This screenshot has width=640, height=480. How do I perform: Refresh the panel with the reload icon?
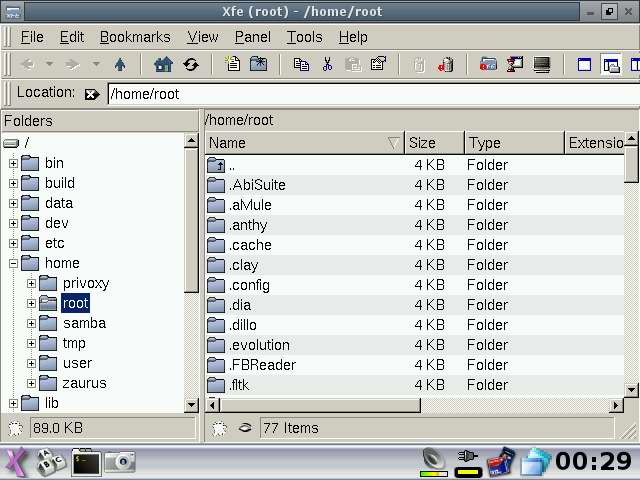[x=190, y=64]
